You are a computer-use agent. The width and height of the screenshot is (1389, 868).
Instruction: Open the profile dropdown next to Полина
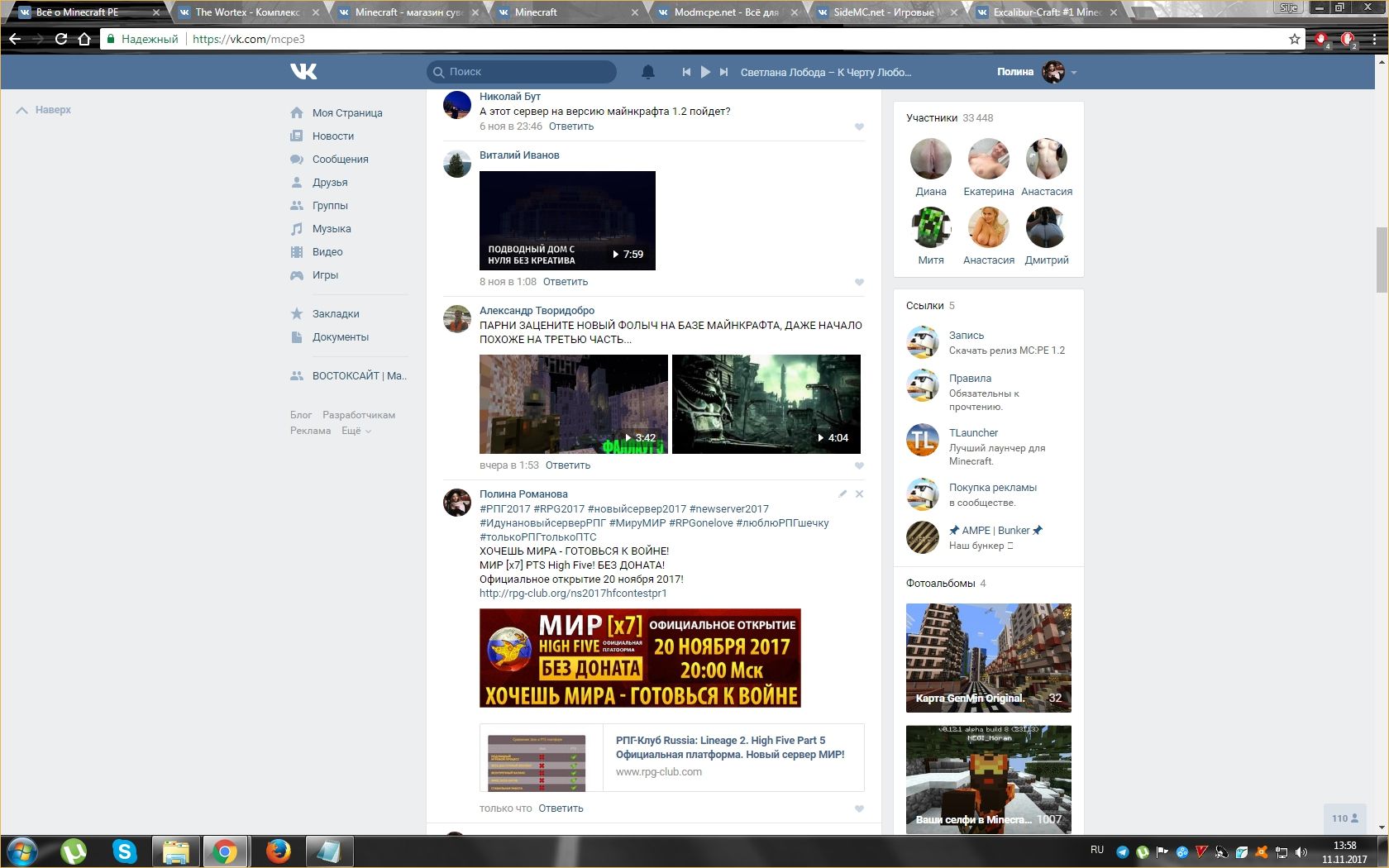pos(1074,73)
